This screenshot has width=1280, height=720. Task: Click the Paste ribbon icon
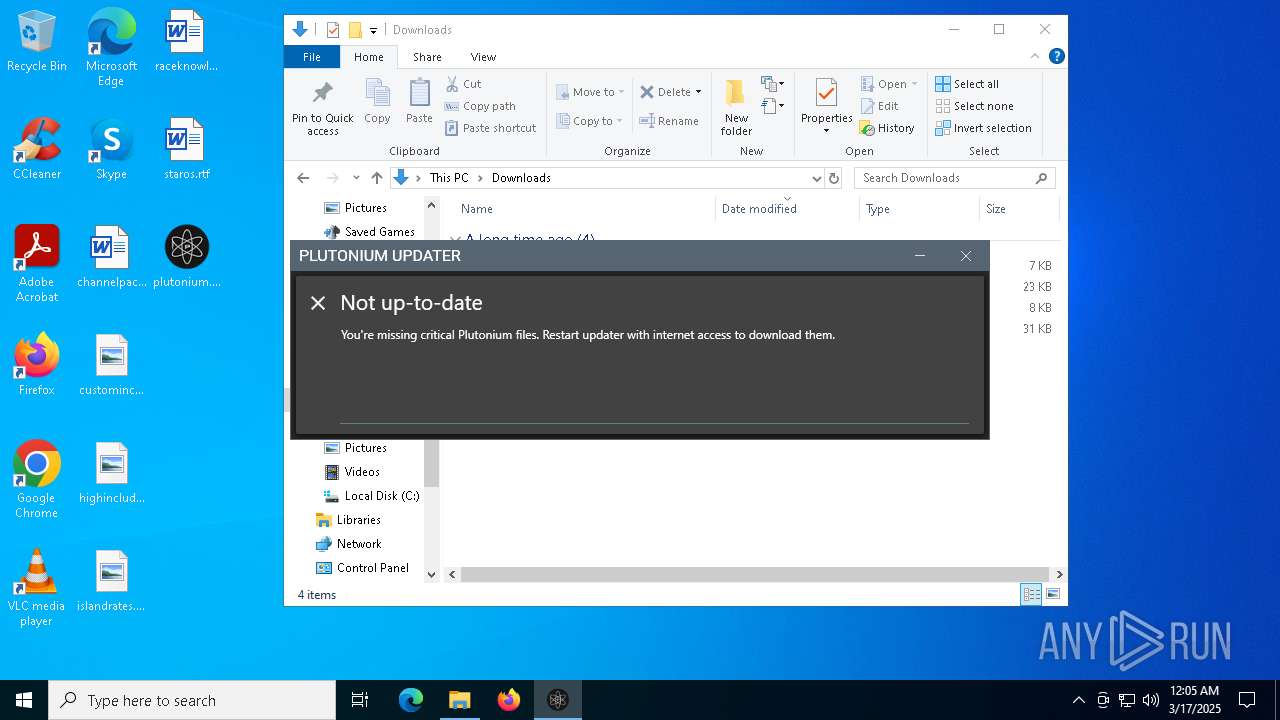point(419,102)
